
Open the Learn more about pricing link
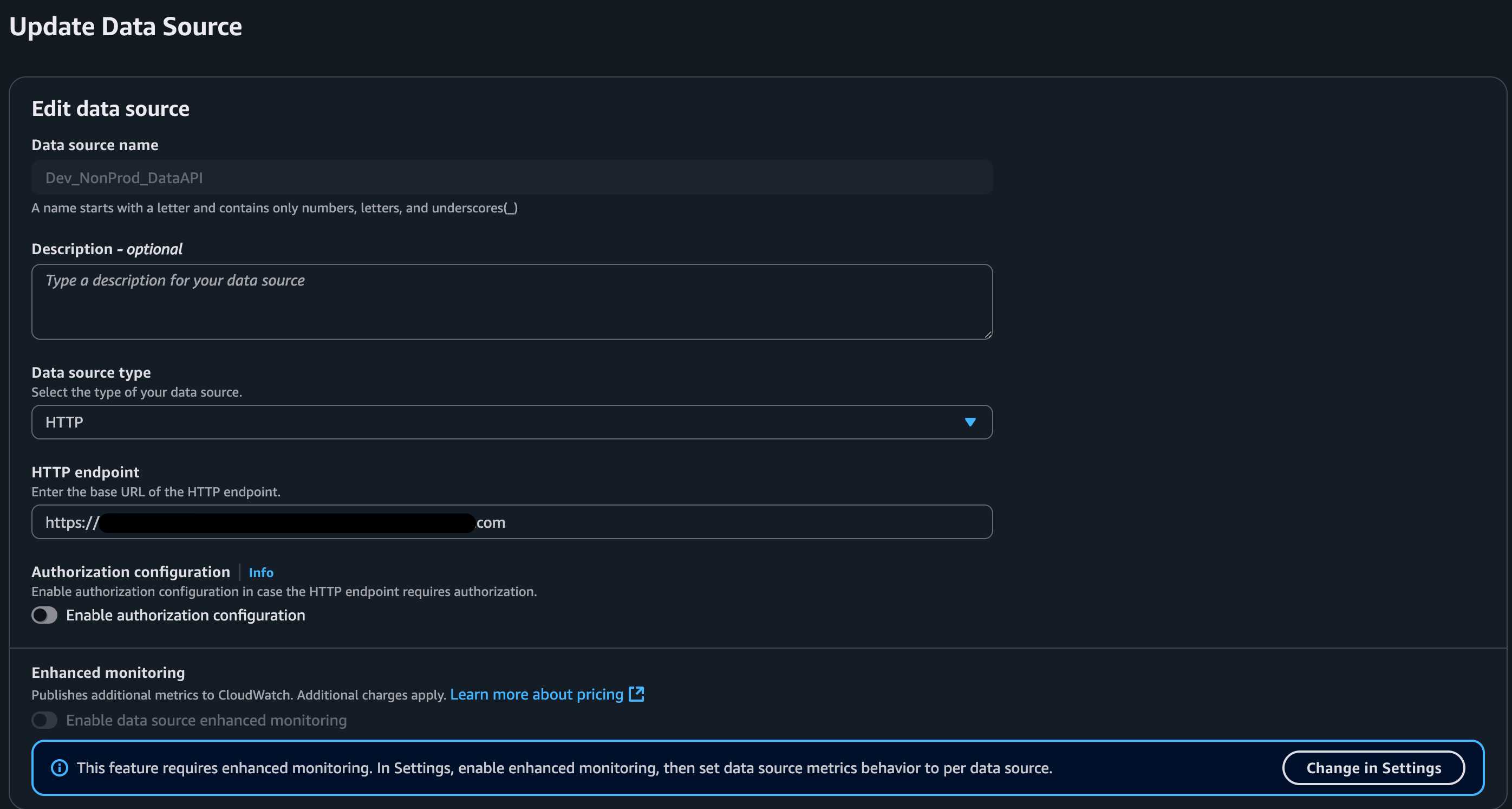pos(536,695)
